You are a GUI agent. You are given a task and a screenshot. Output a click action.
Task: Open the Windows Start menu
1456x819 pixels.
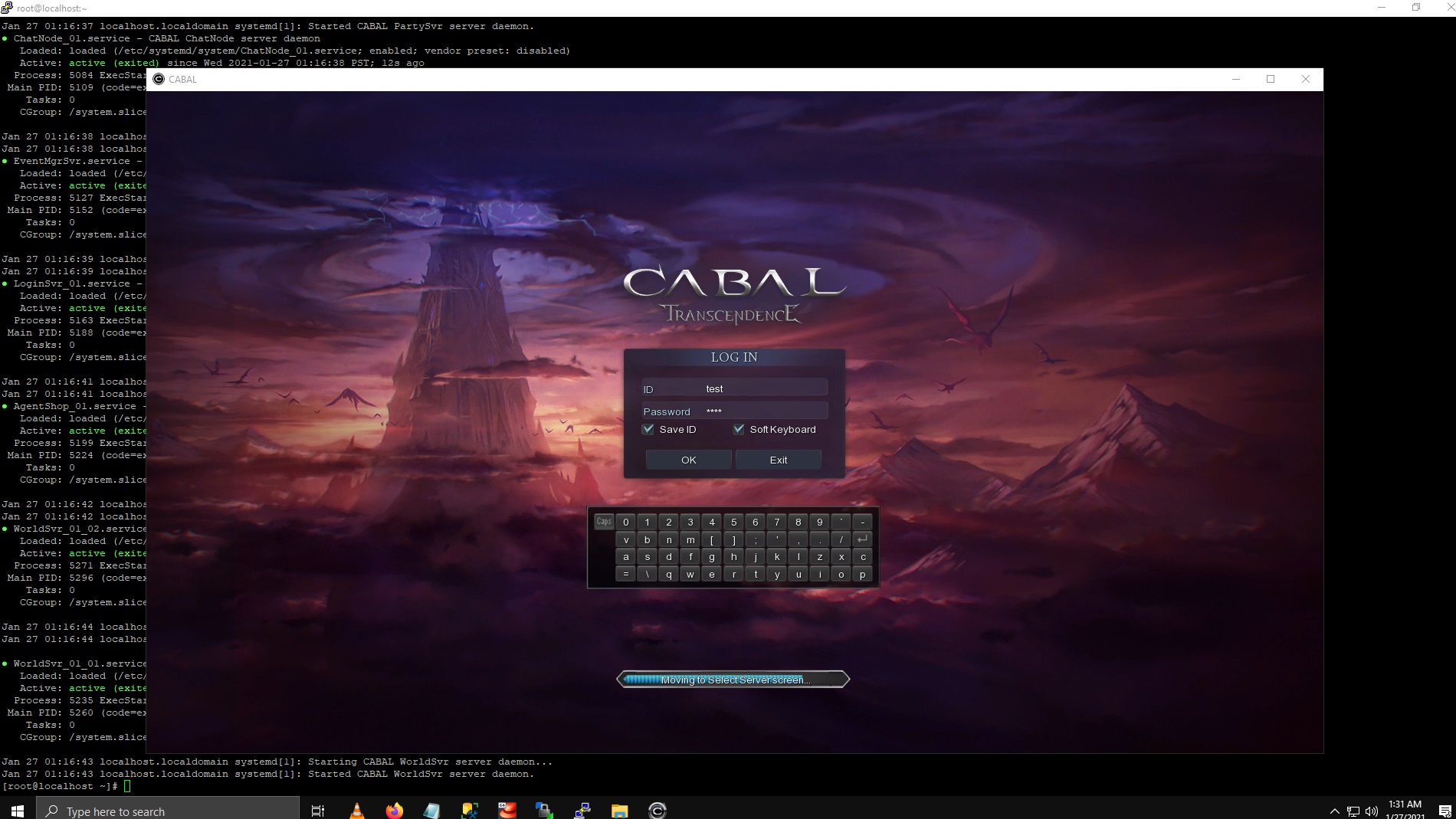point(18,810)
